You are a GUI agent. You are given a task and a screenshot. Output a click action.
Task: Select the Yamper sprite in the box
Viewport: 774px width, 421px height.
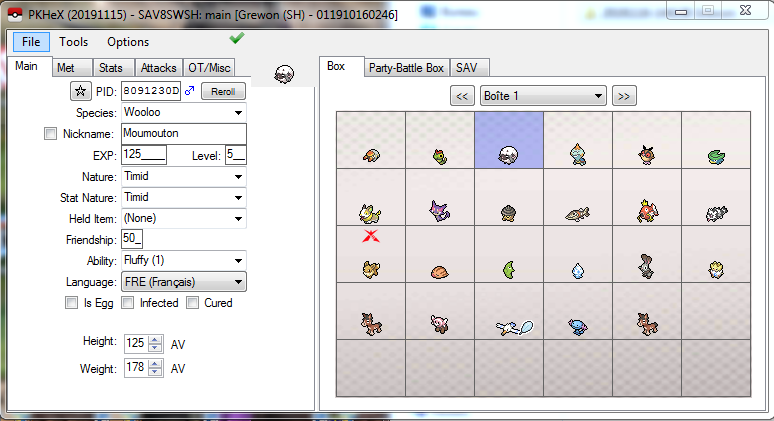(370, 213)
